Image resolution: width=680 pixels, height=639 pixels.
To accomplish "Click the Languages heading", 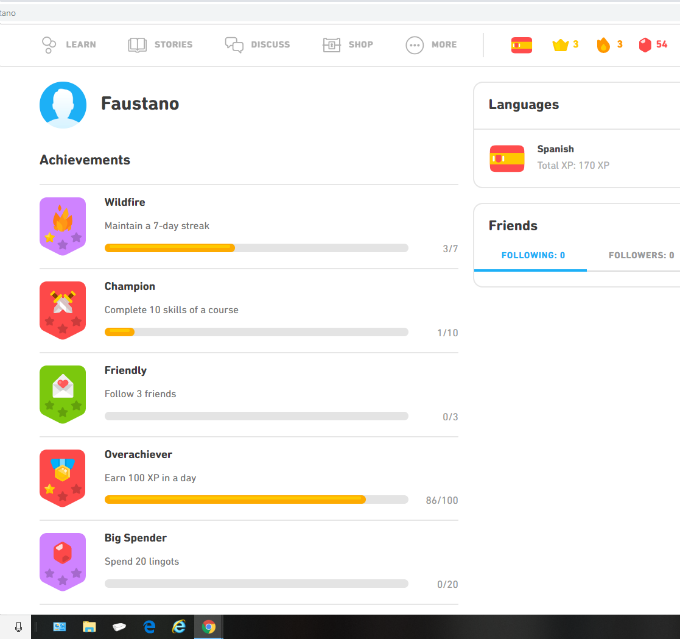I will [x=523, y=105].
